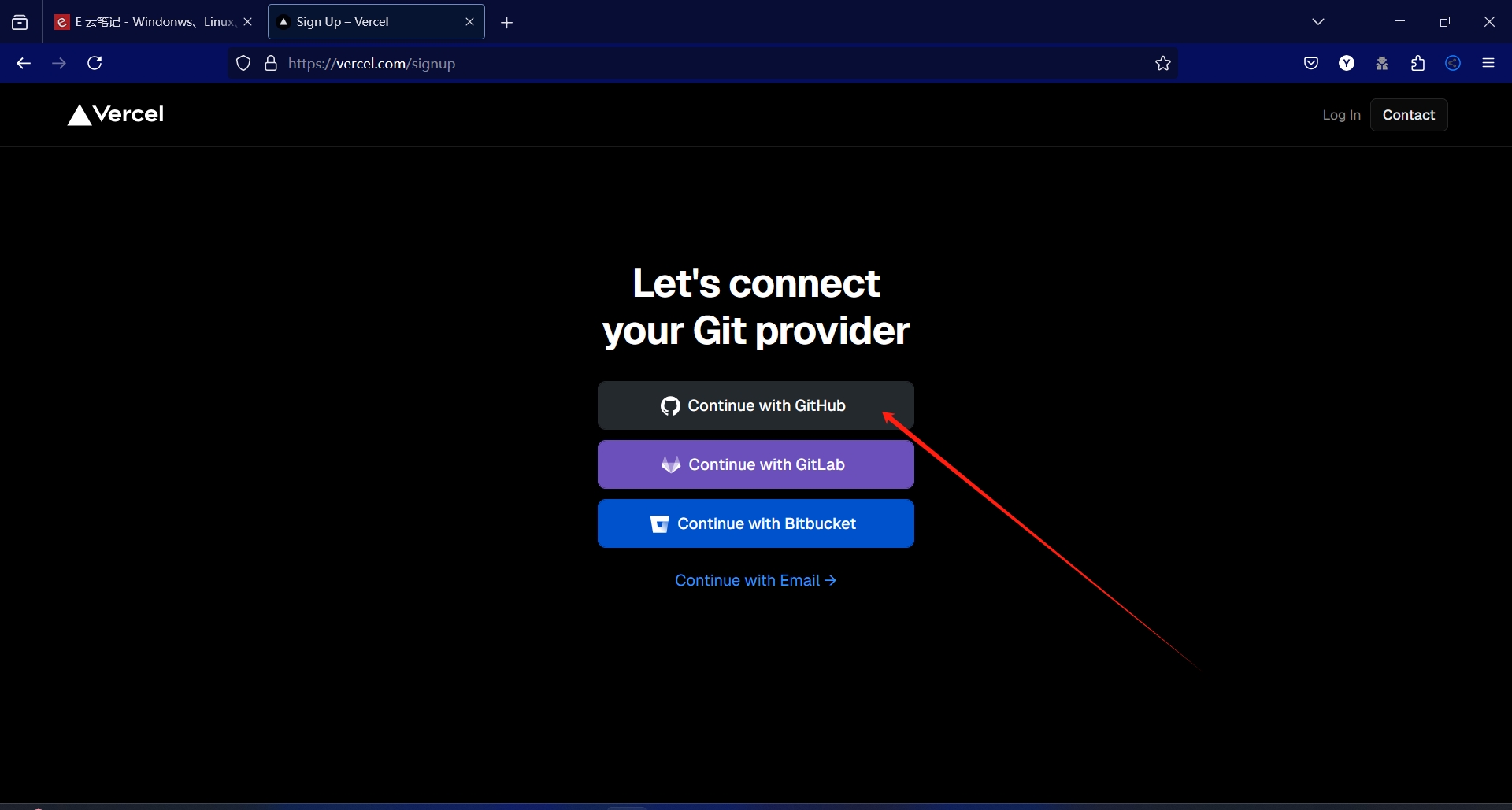Choose Continue with Bitbucket
The height and width of the screenshot is (810, 1512).
click(x=755, y=523)
